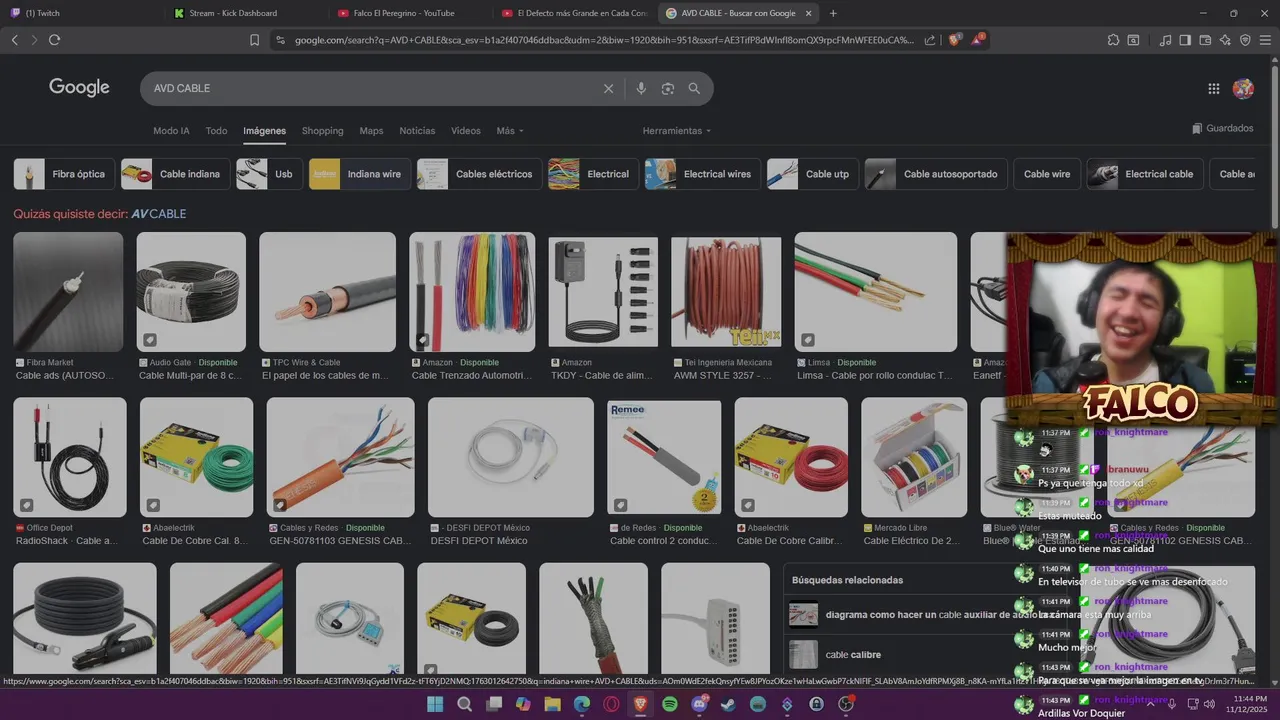Expand the Más dropdown menu

tap(510, 131)
